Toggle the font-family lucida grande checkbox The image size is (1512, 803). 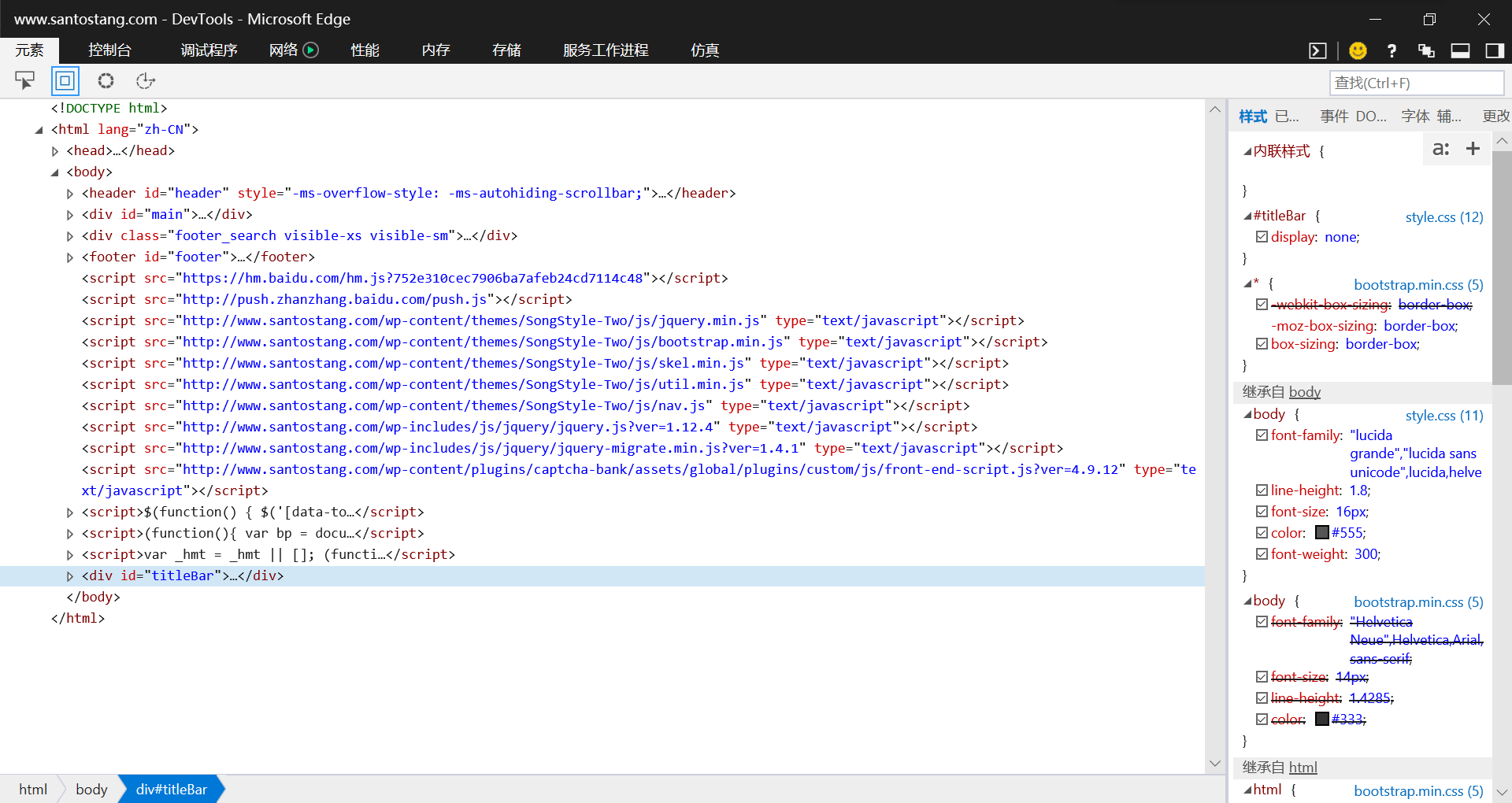(x=1262, y=435)
